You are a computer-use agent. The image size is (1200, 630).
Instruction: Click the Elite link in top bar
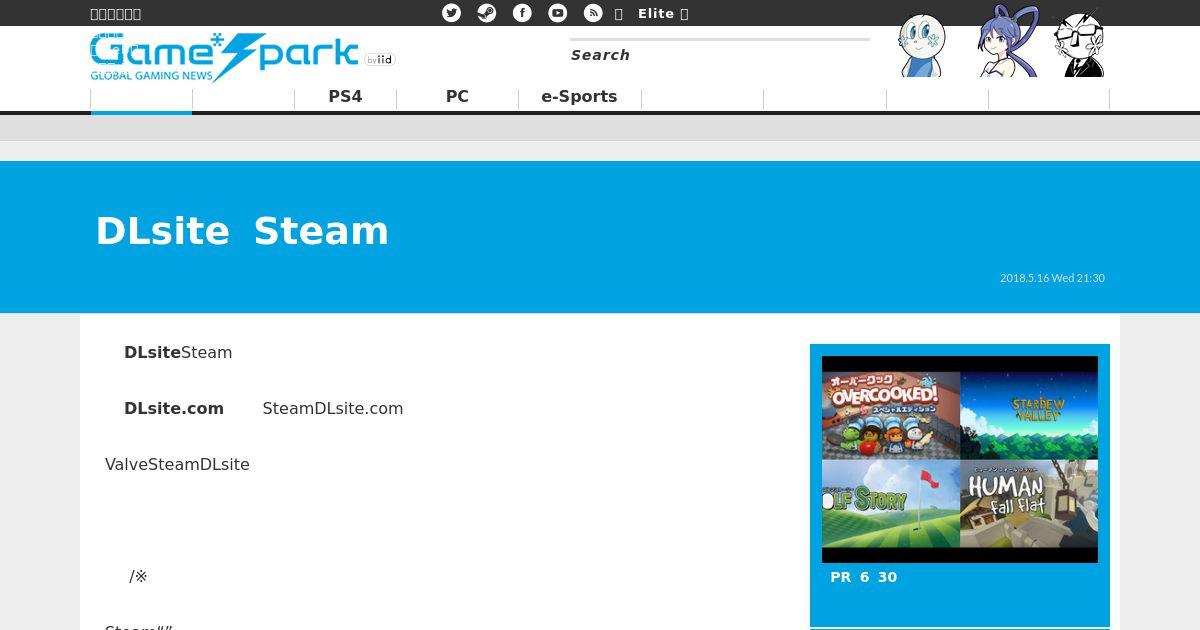(x=656, y=13)
